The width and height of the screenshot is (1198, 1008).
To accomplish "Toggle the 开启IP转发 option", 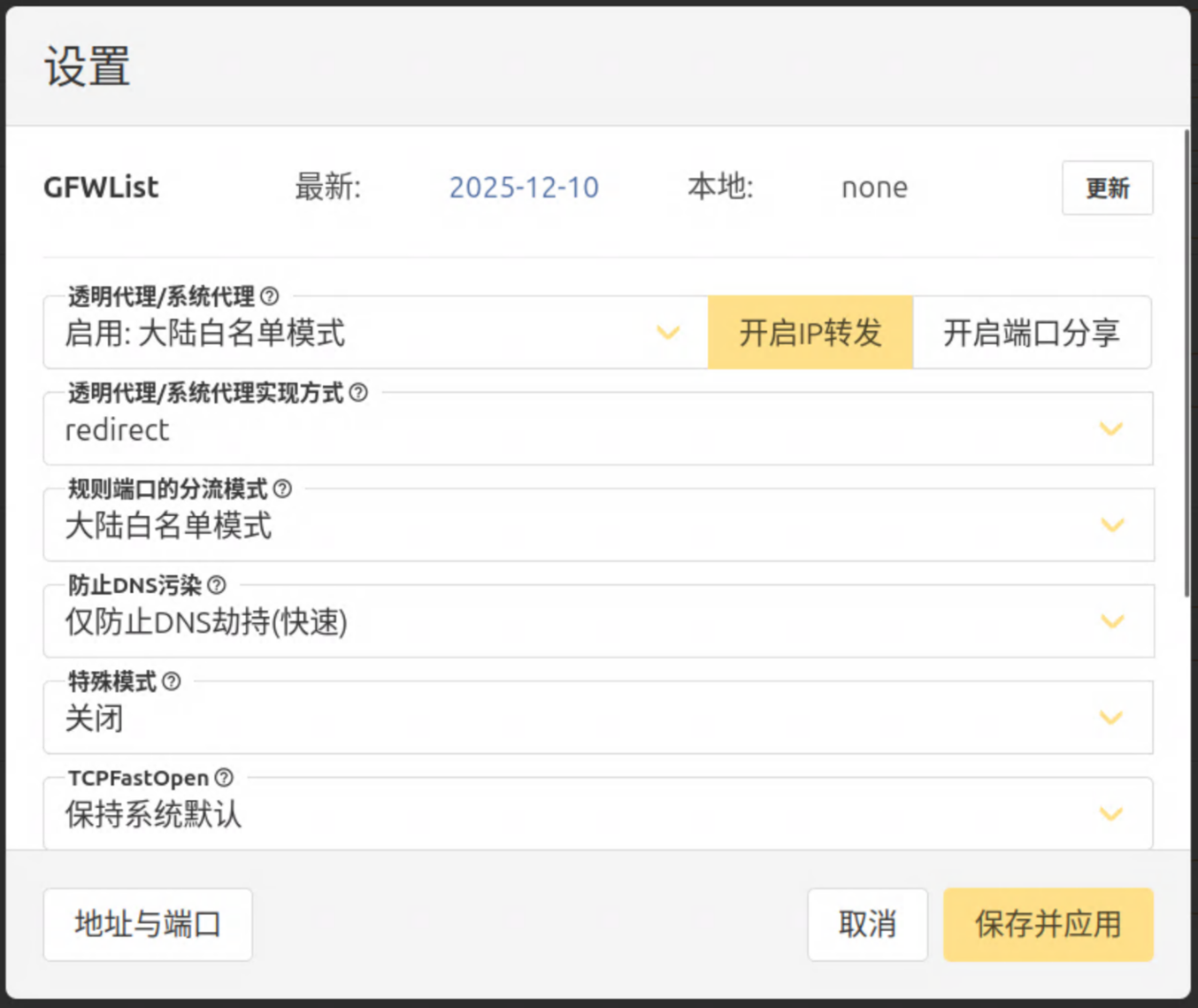I will [x=810, y=333].
